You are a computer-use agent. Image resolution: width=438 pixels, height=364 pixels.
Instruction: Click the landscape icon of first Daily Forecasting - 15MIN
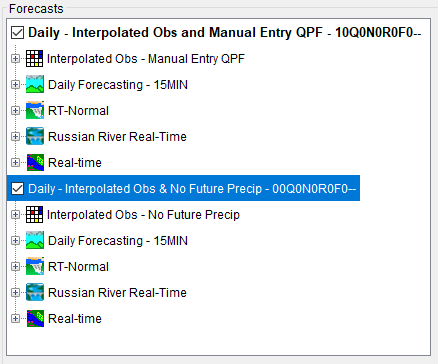pos(35,84)
